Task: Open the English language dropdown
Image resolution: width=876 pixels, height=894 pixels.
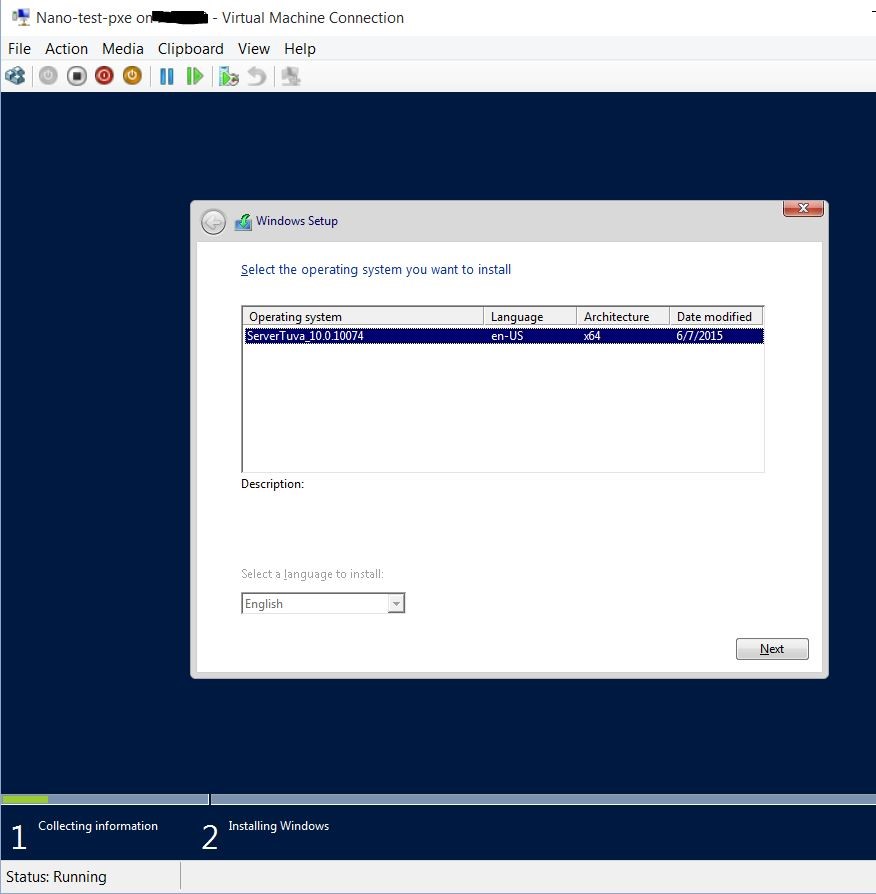Action: [323, 603]
